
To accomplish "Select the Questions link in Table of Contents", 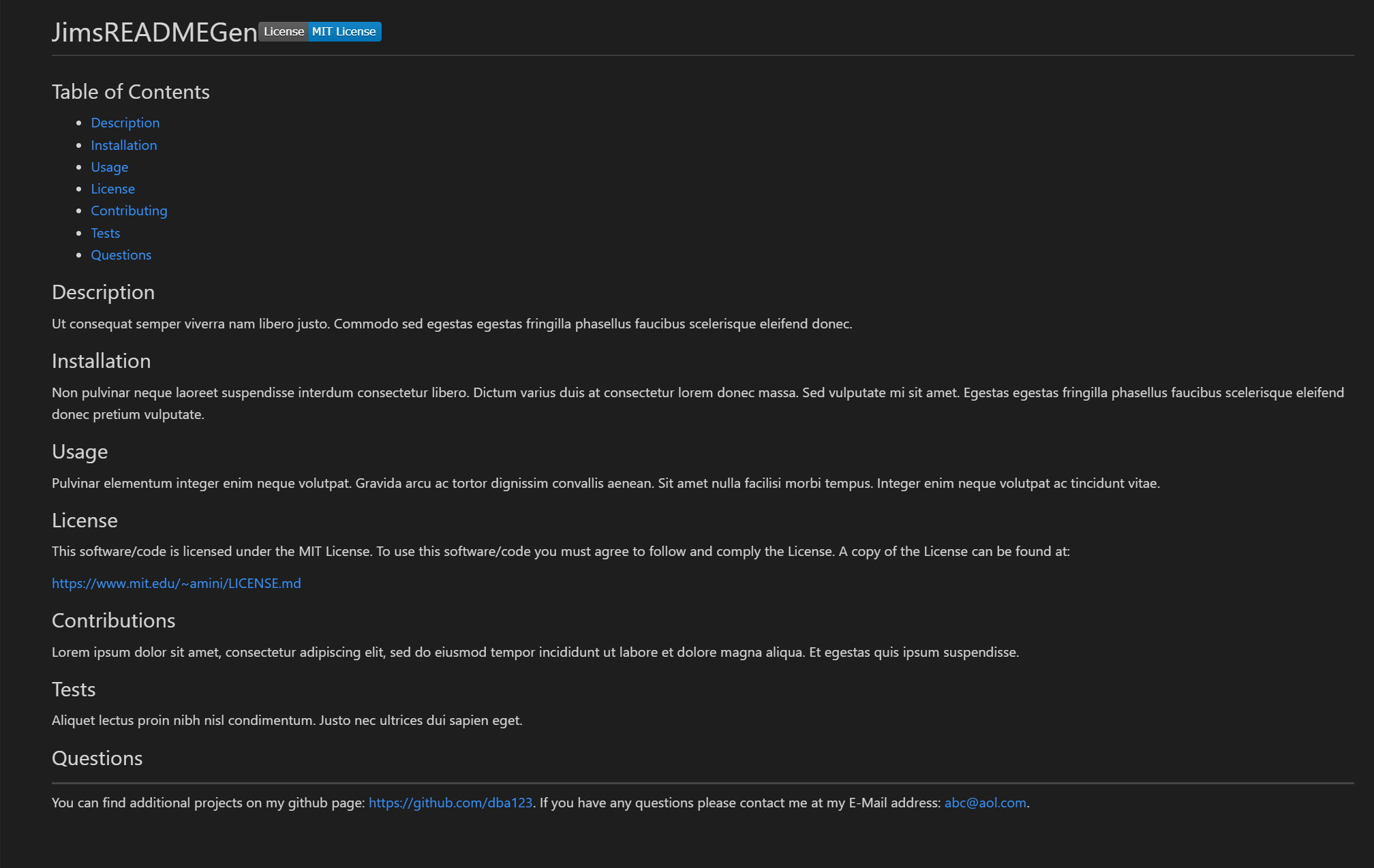I will [121, 254].
